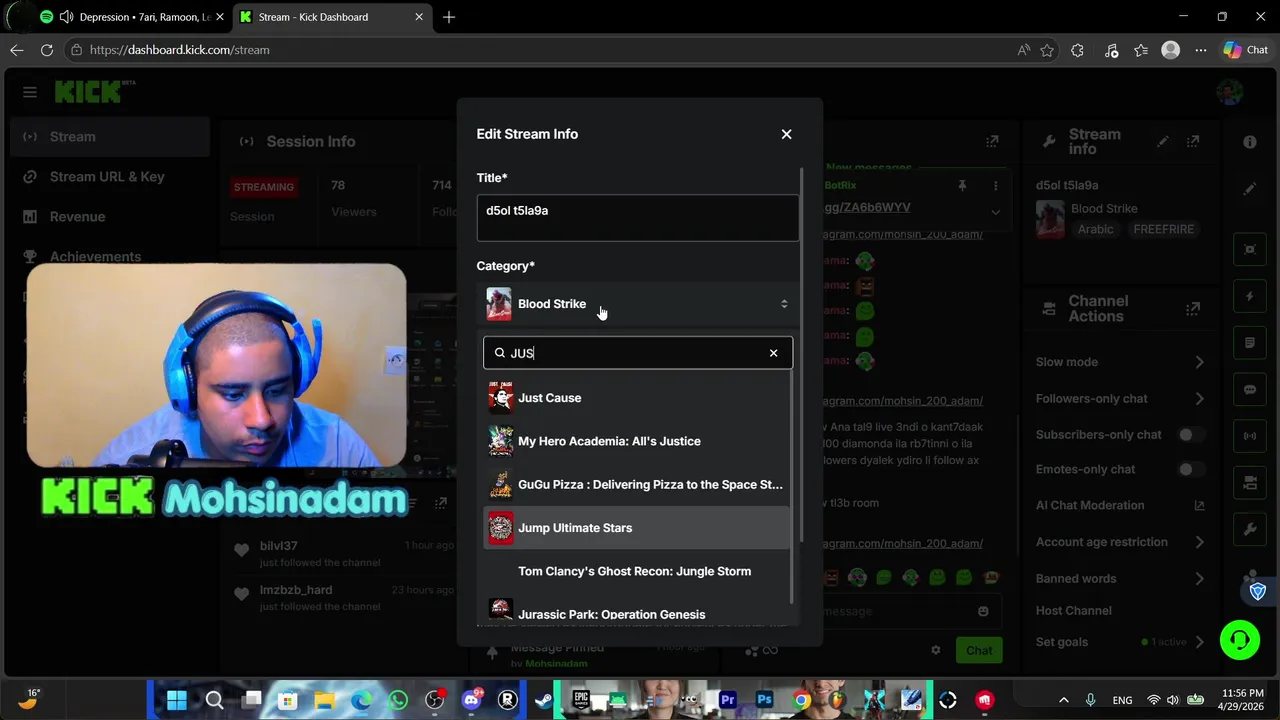Open Stream page in sidebar
Viewport: 1280px width, 720px height.
pyautogui.click(x=110, y=137)
